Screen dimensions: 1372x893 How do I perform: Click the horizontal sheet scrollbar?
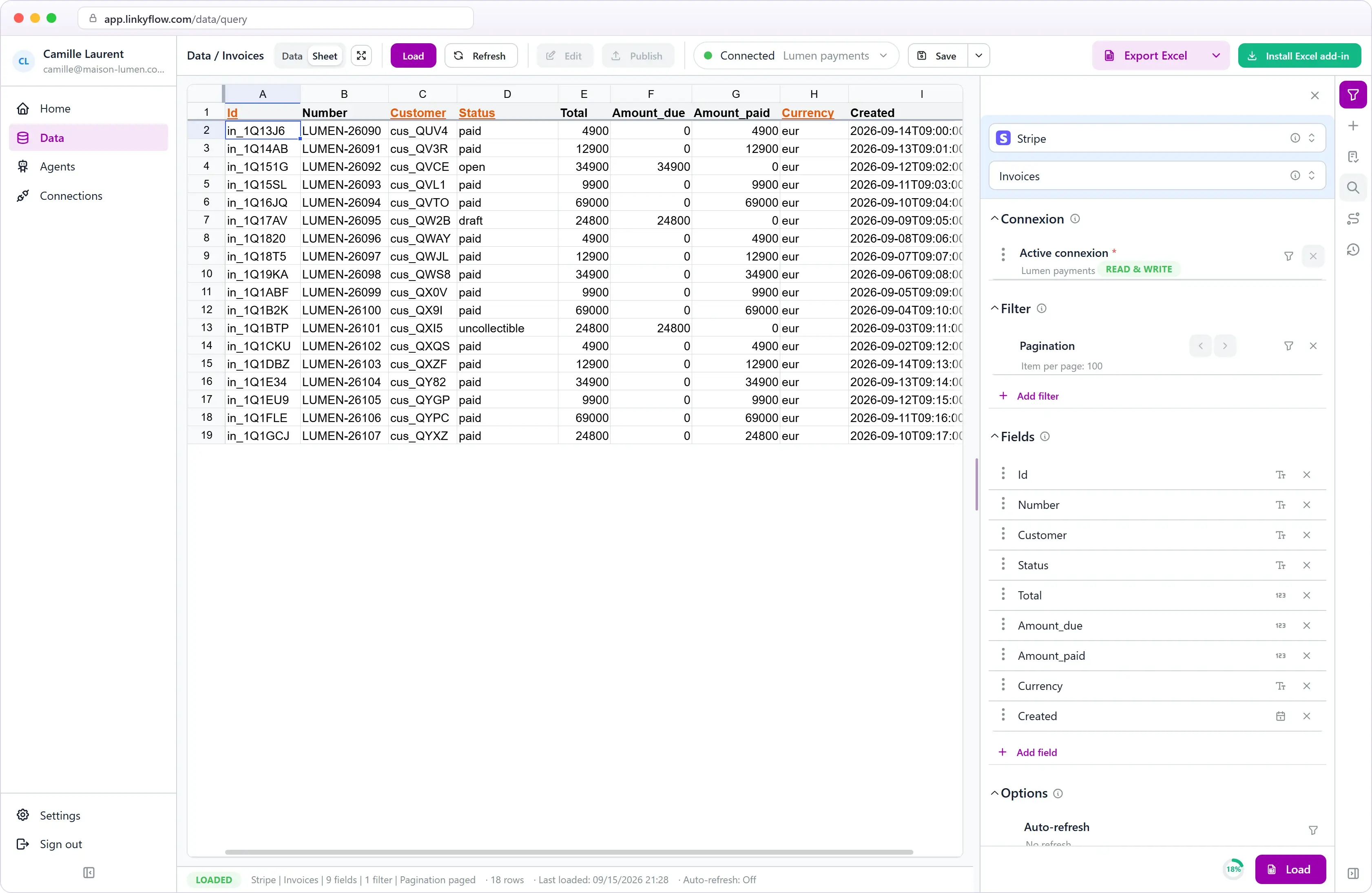569,852
